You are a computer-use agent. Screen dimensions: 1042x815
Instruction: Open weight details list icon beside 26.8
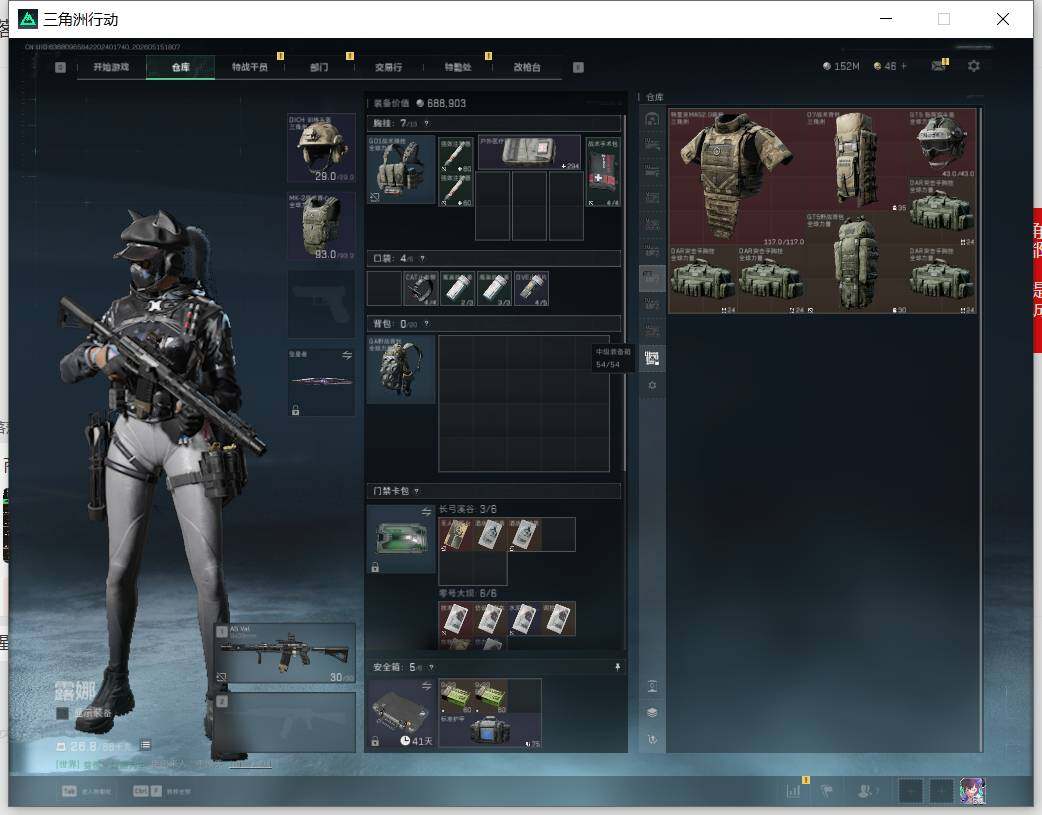146,746
